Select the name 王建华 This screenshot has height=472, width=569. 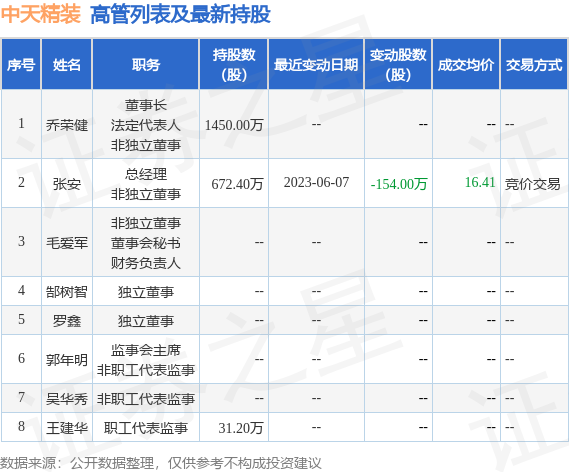[x=67, y=428]
